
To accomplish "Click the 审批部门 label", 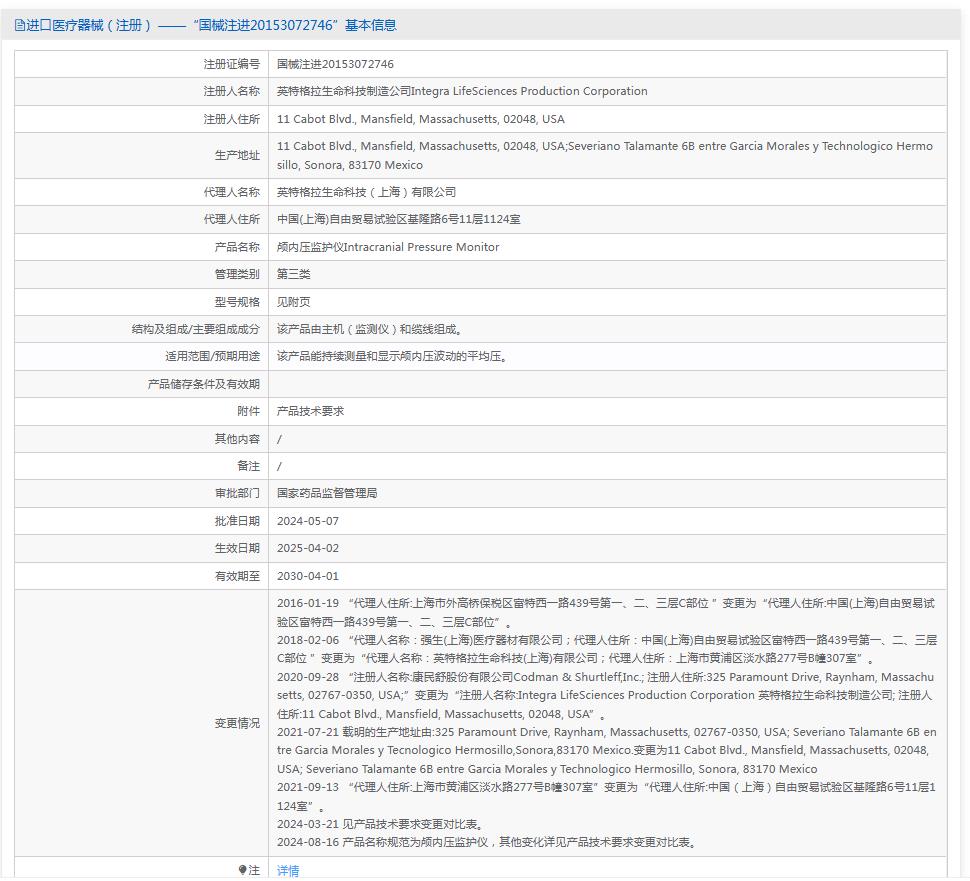I will [x=238, y=493].
